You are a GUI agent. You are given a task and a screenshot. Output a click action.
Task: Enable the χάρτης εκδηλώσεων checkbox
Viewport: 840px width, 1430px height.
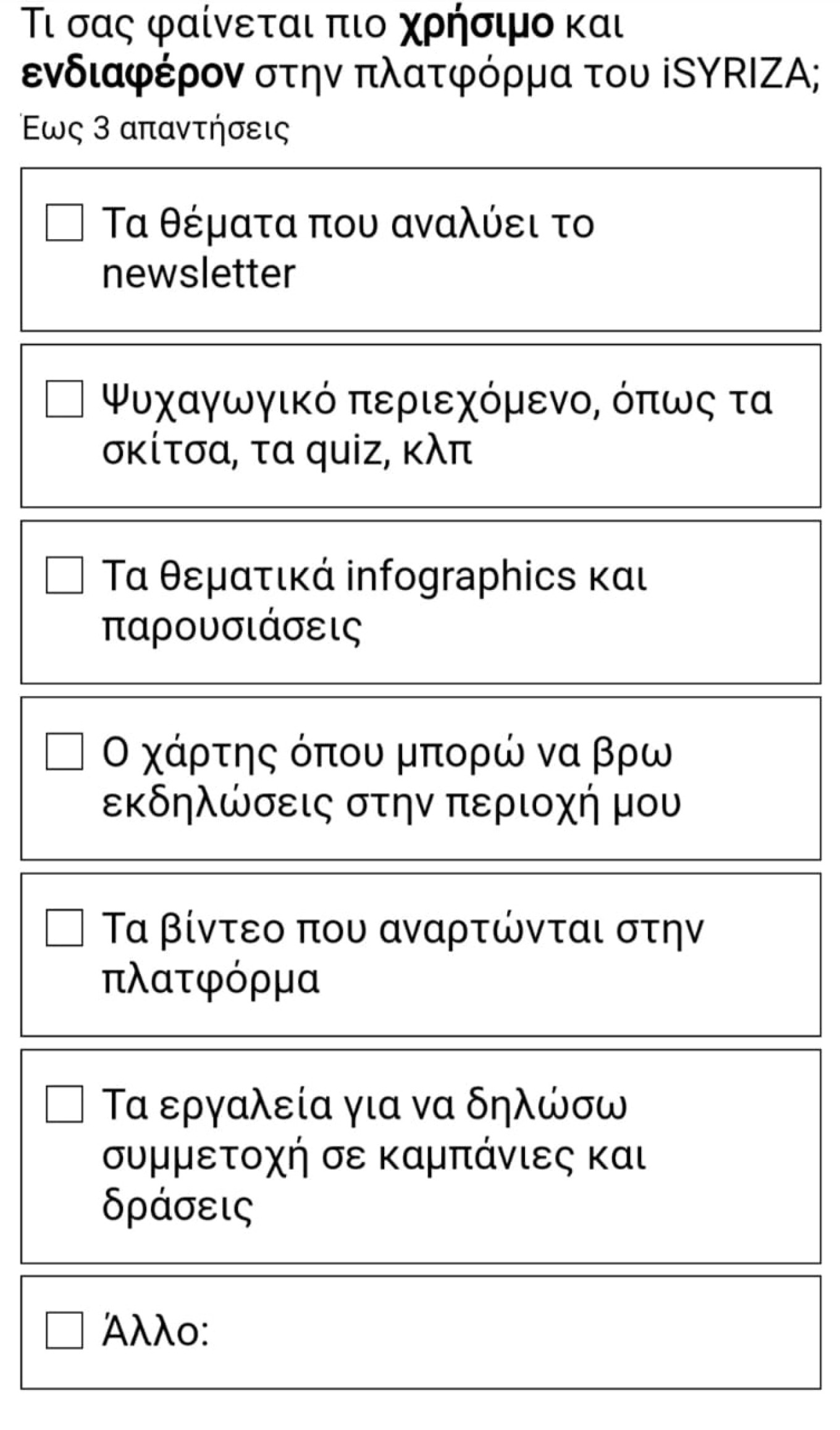click(x=64, y=752)
